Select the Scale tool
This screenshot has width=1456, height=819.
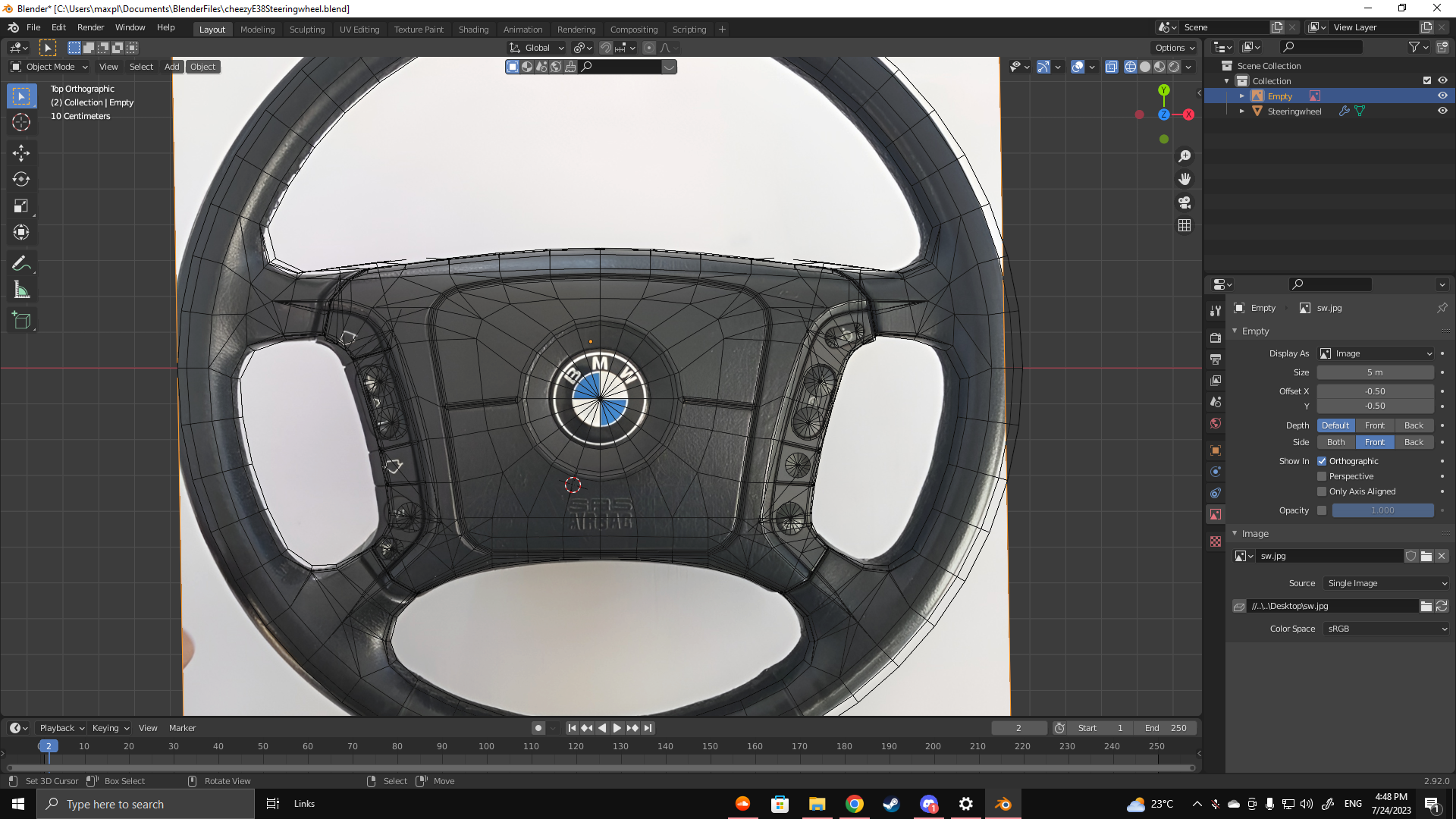tap(21, 206)
